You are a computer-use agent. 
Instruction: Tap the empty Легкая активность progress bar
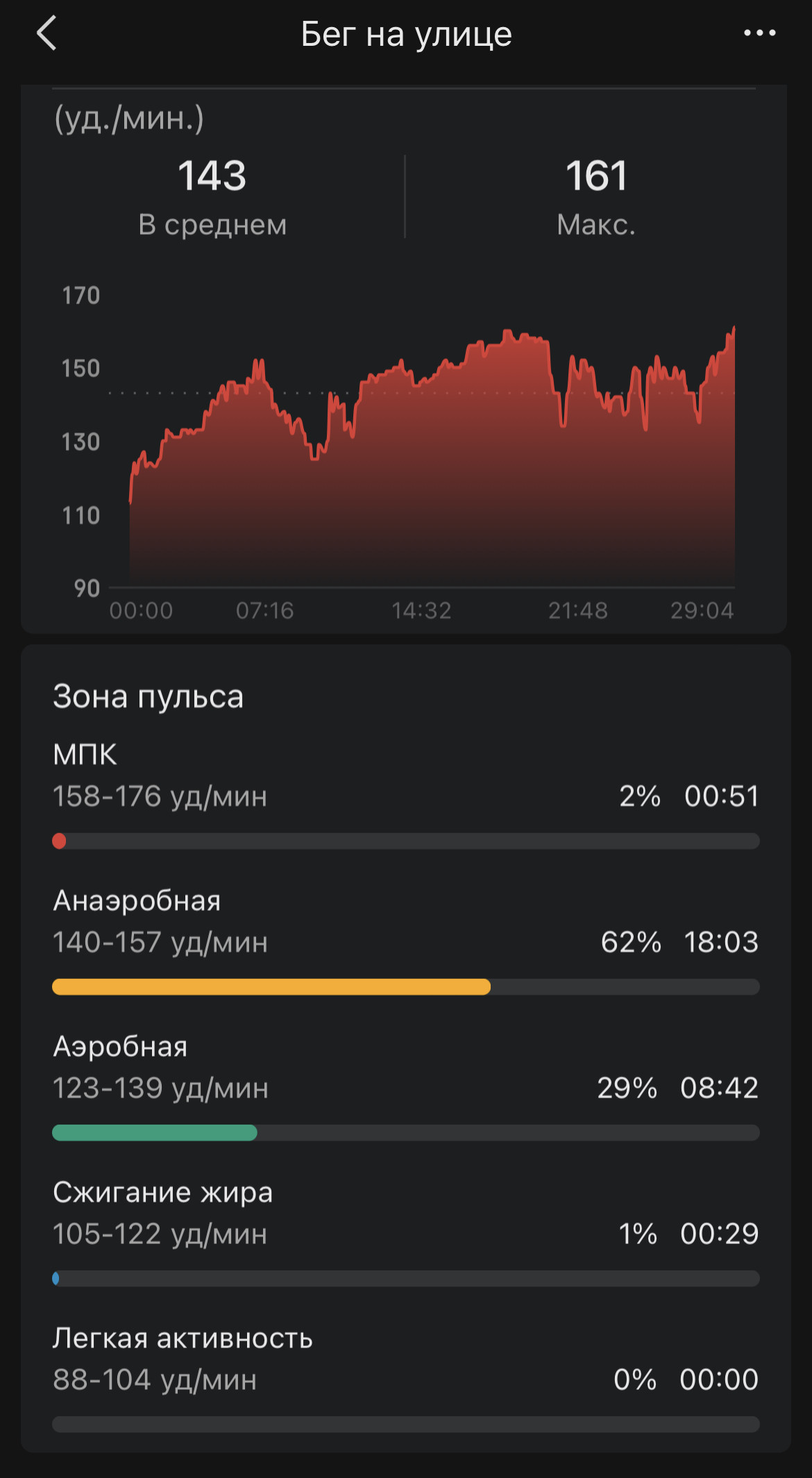coord(406,1424)
